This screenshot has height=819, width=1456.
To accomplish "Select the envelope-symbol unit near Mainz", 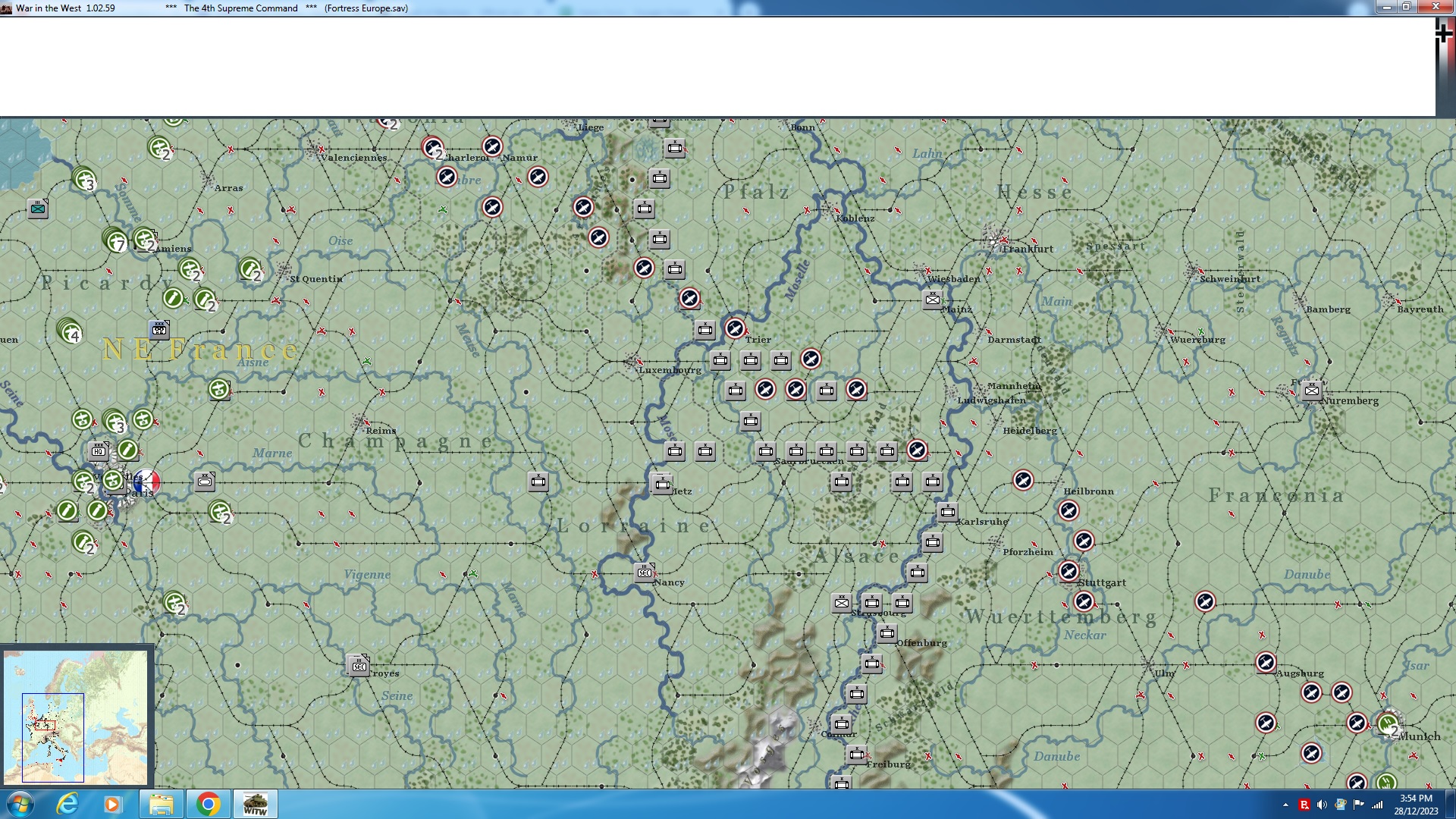I will click(x=933, y=300).
